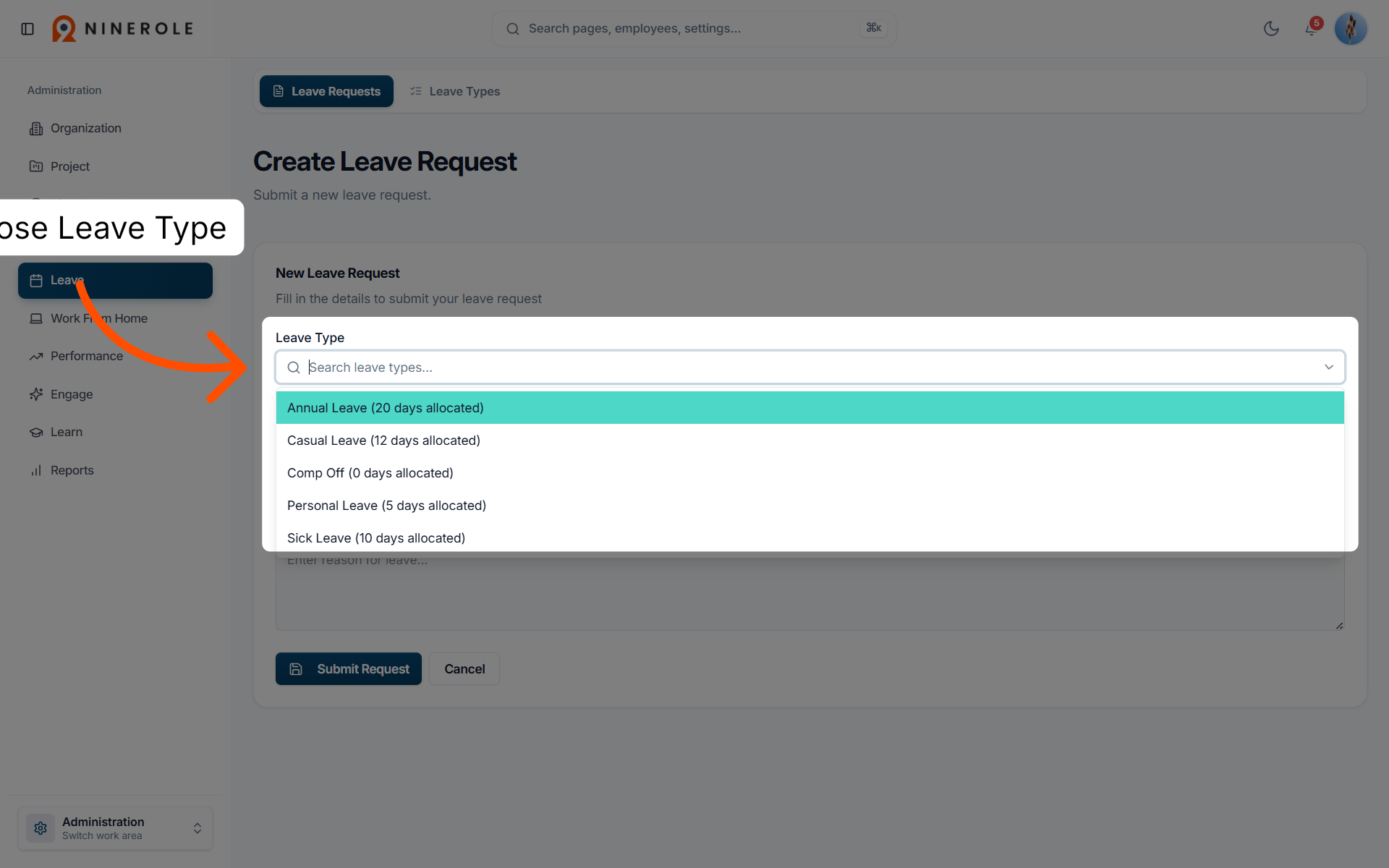Click the Reports bar chart icon
This screenshot has width=1389, height=868.
pos(36,470)
